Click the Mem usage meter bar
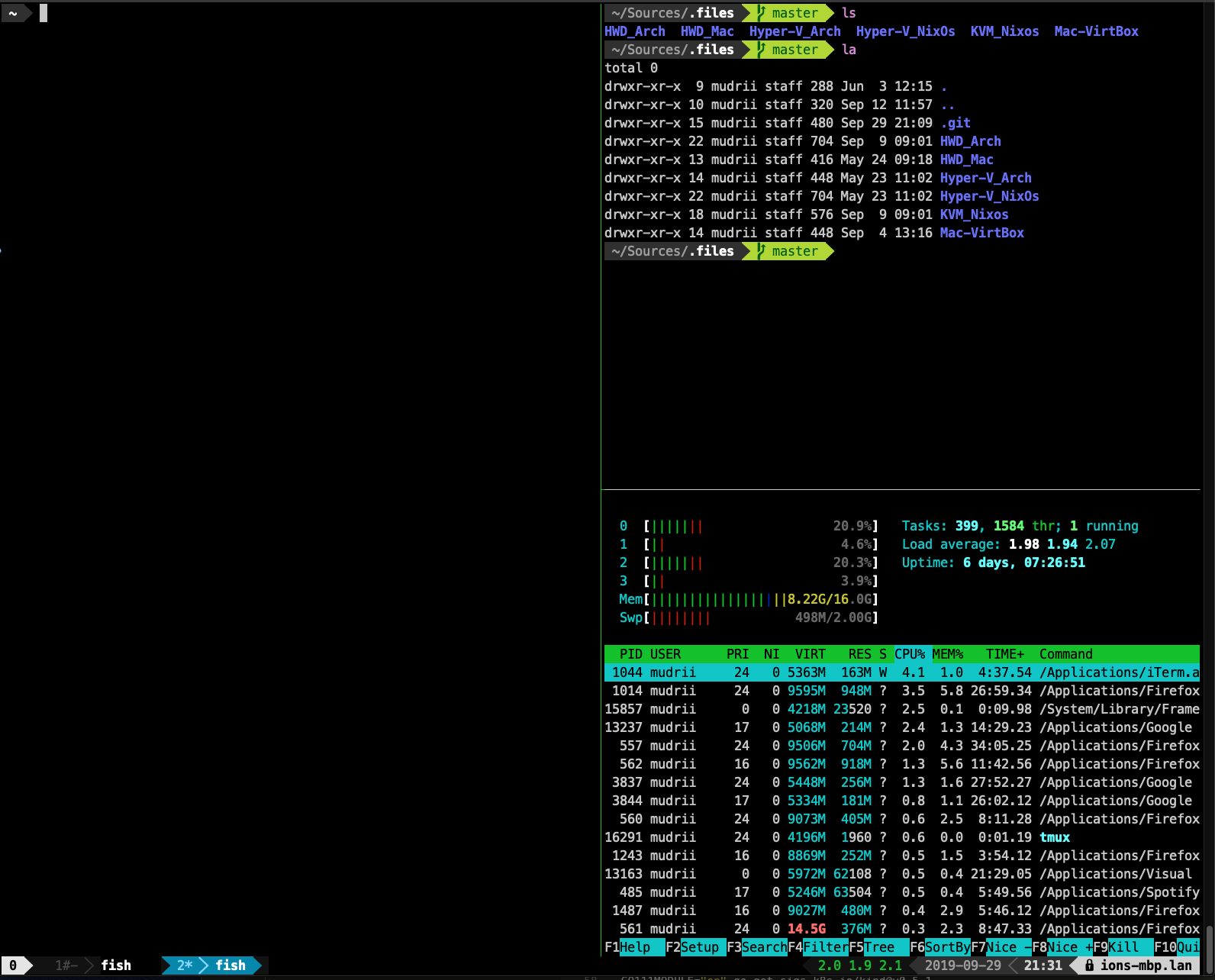 pyautogui.click(x=748, y=599)
